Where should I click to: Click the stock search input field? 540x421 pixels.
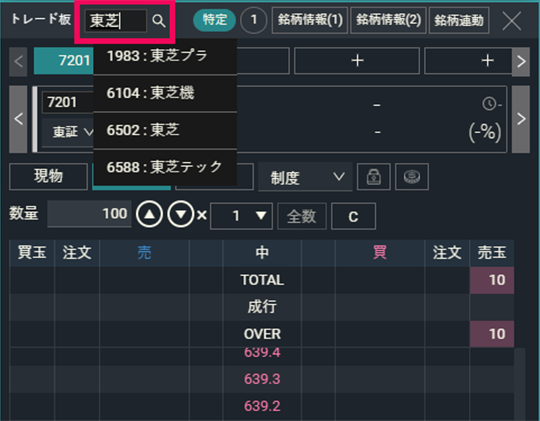coord(116,21)
